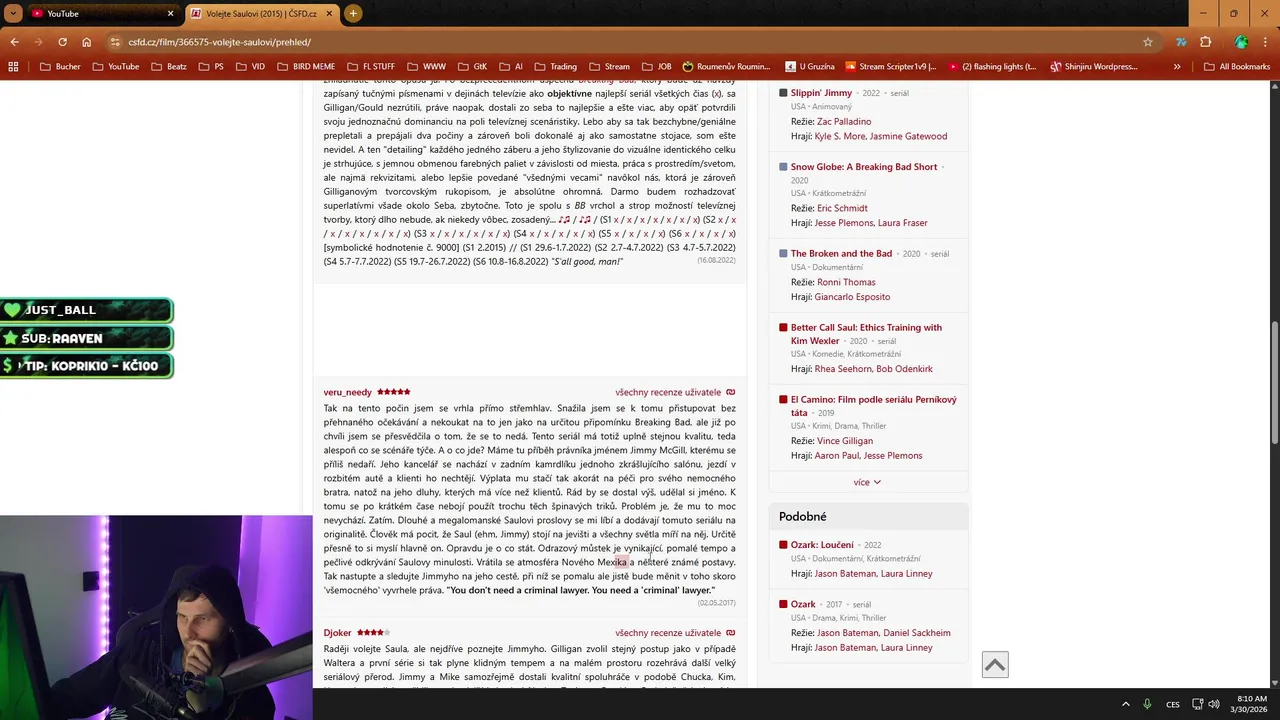The width and height of the screenshot is (1280, 720).
Task: Expand hidden bookmarks chevron
Action: point(1177,67)
